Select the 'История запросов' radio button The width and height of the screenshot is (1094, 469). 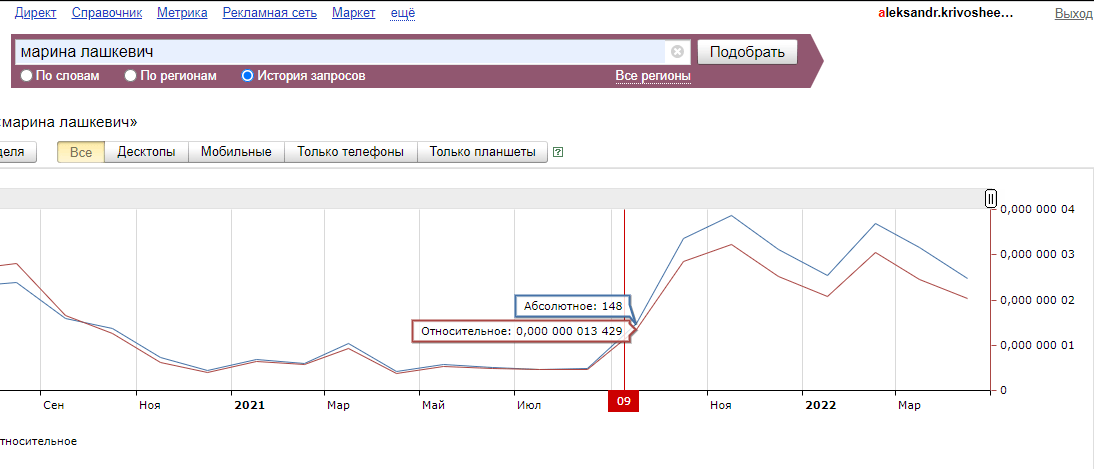pyautogui.click(x=247, y=75)
